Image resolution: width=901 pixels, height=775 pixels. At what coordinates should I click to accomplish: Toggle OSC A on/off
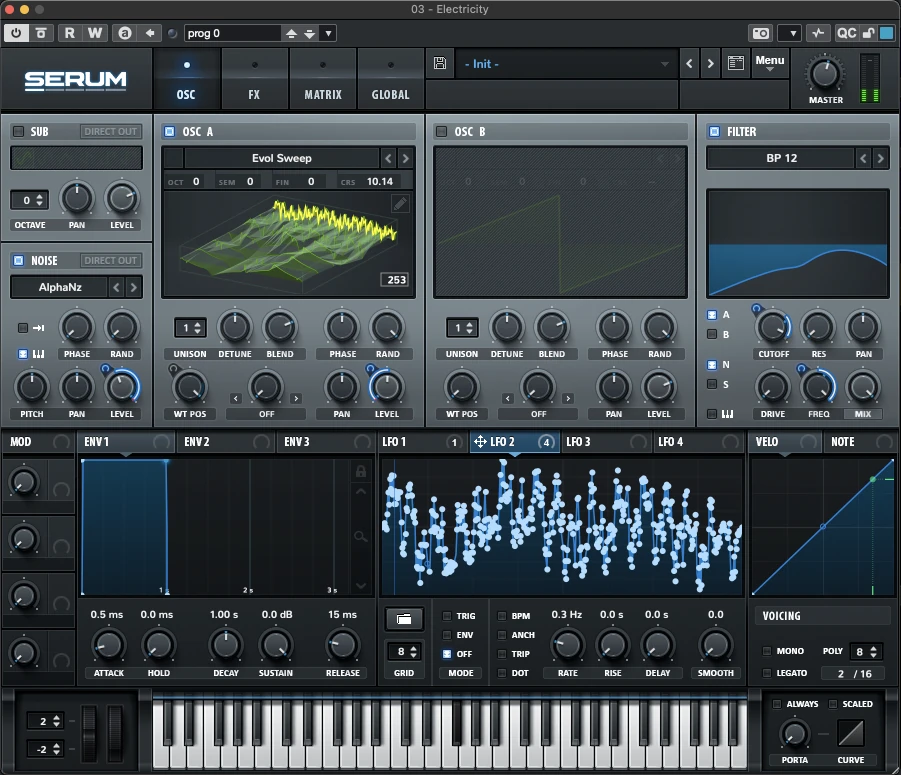point(170,132)
